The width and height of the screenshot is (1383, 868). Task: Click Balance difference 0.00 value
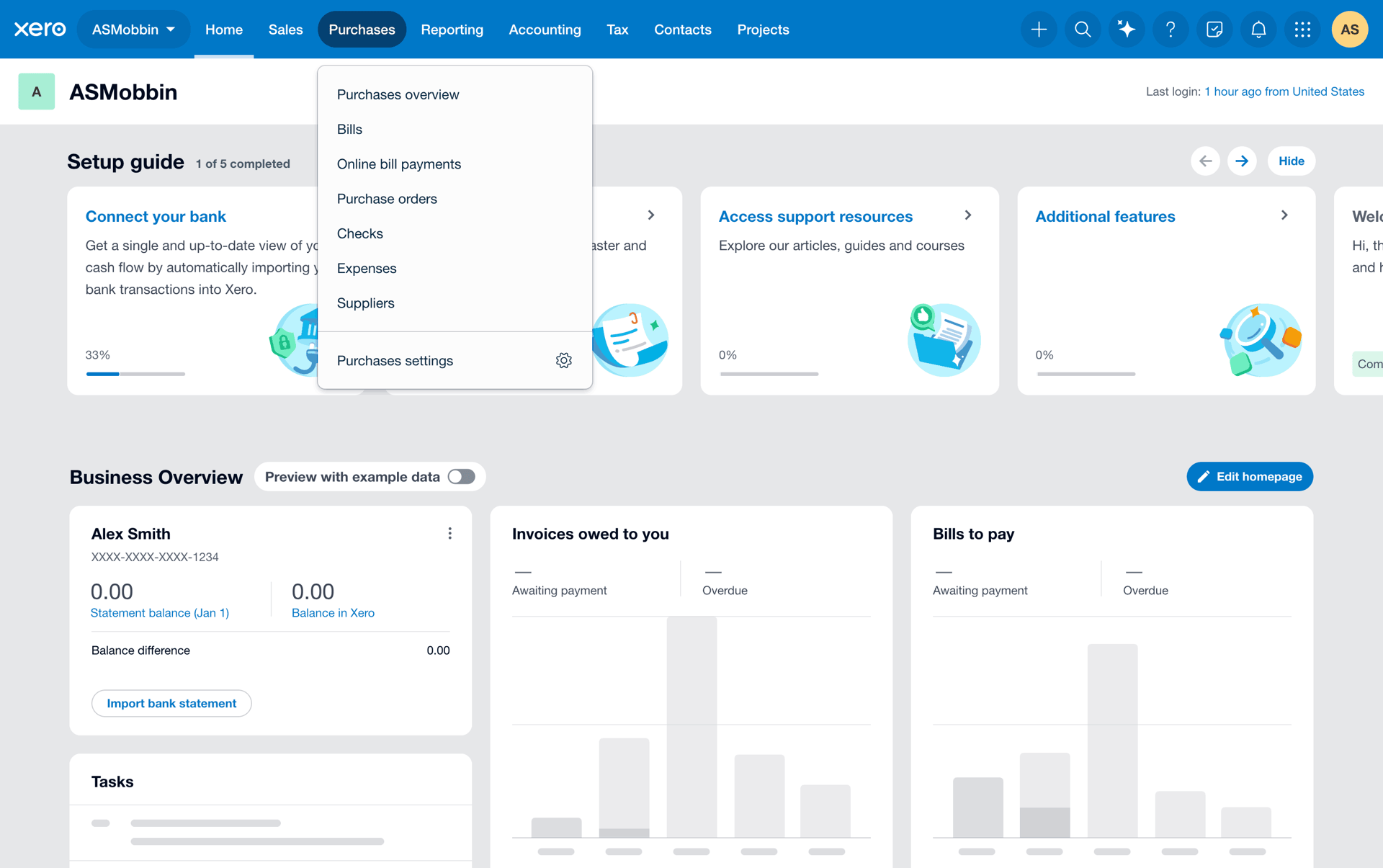438,650
